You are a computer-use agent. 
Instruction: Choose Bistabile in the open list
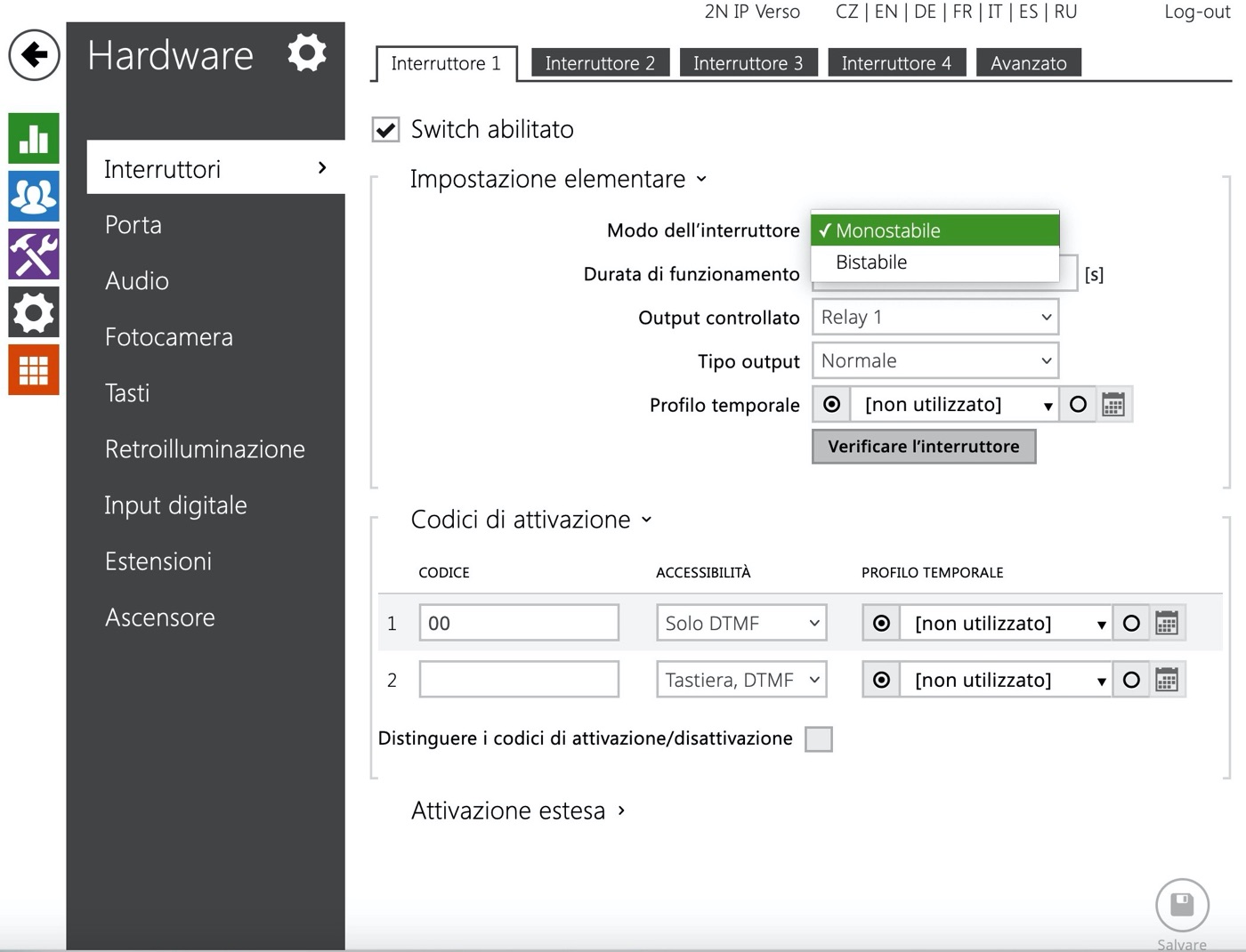(935, 262)
